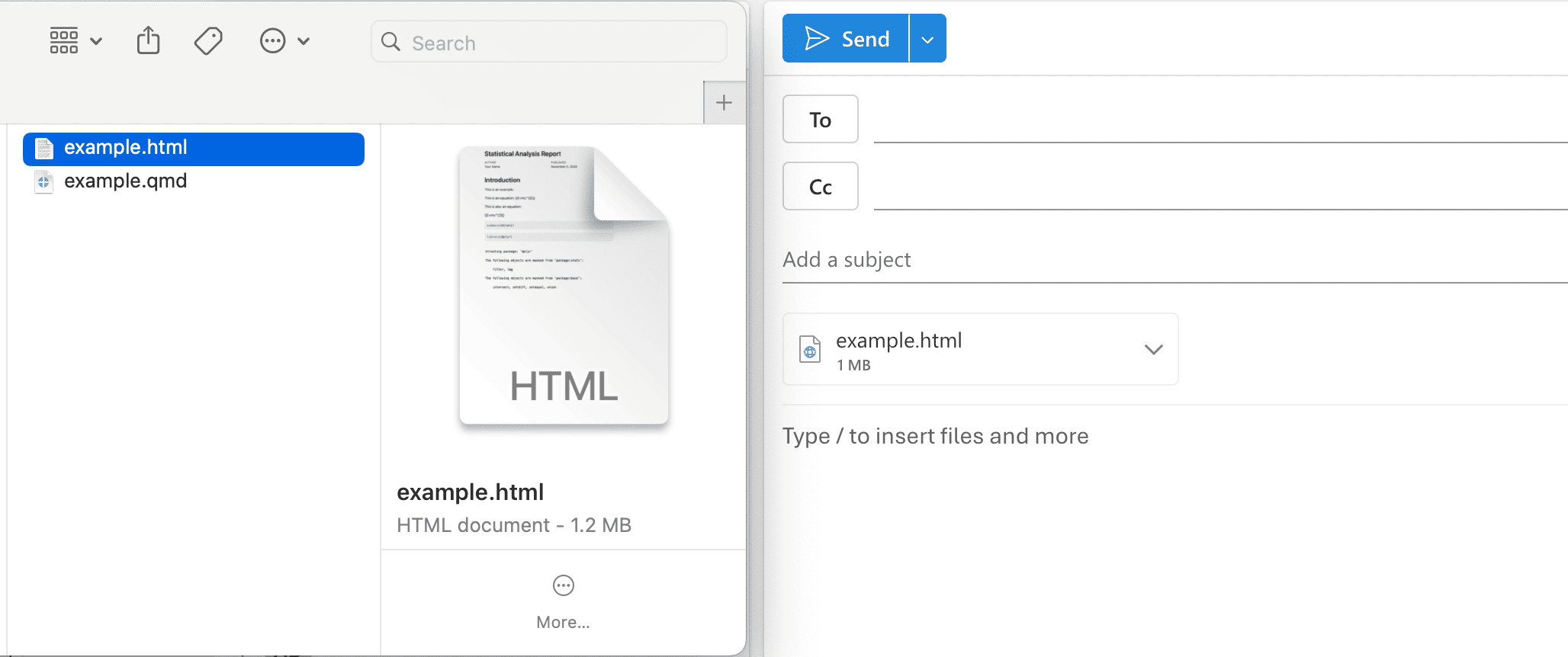Screen dimensions: 1568x657
Task: Expand the Send options dropdown arrow
Action: pos(927,39)
